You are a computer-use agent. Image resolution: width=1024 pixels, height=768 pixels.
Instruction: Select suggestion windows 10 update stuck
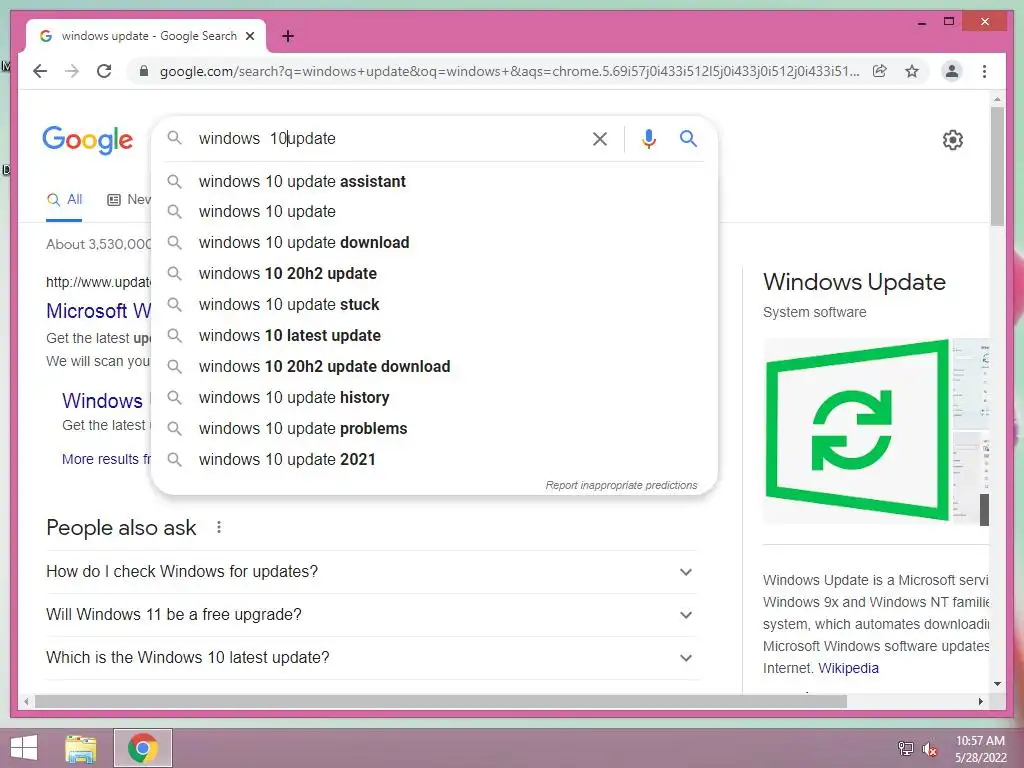click(x=434, y=305)
